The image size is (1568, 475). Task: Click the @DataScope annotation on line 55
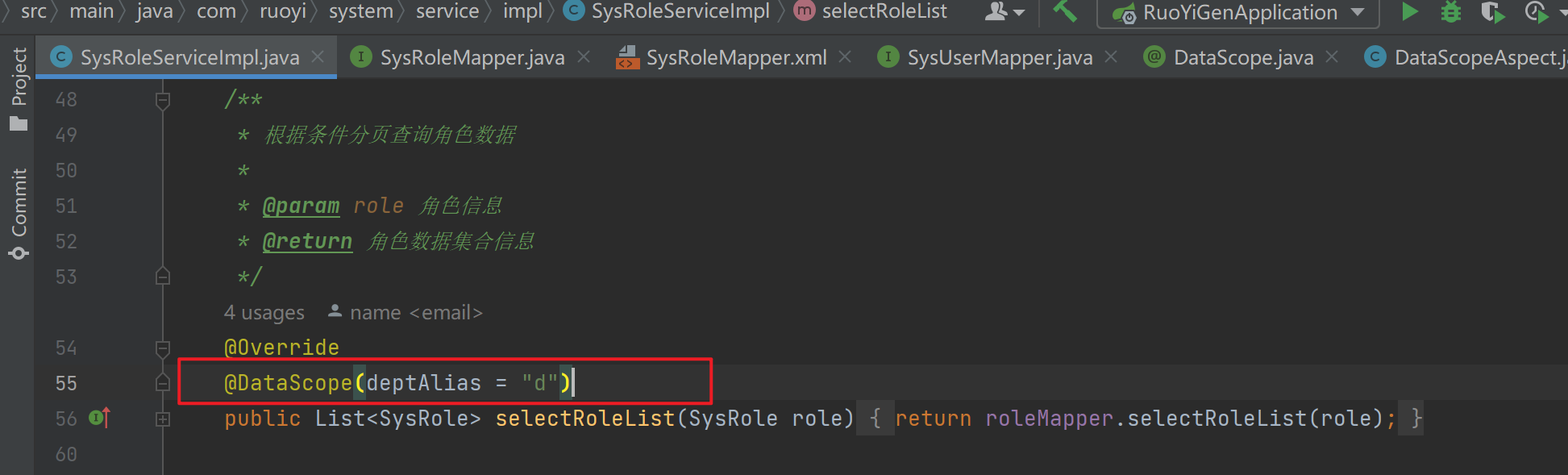point(288,382)
